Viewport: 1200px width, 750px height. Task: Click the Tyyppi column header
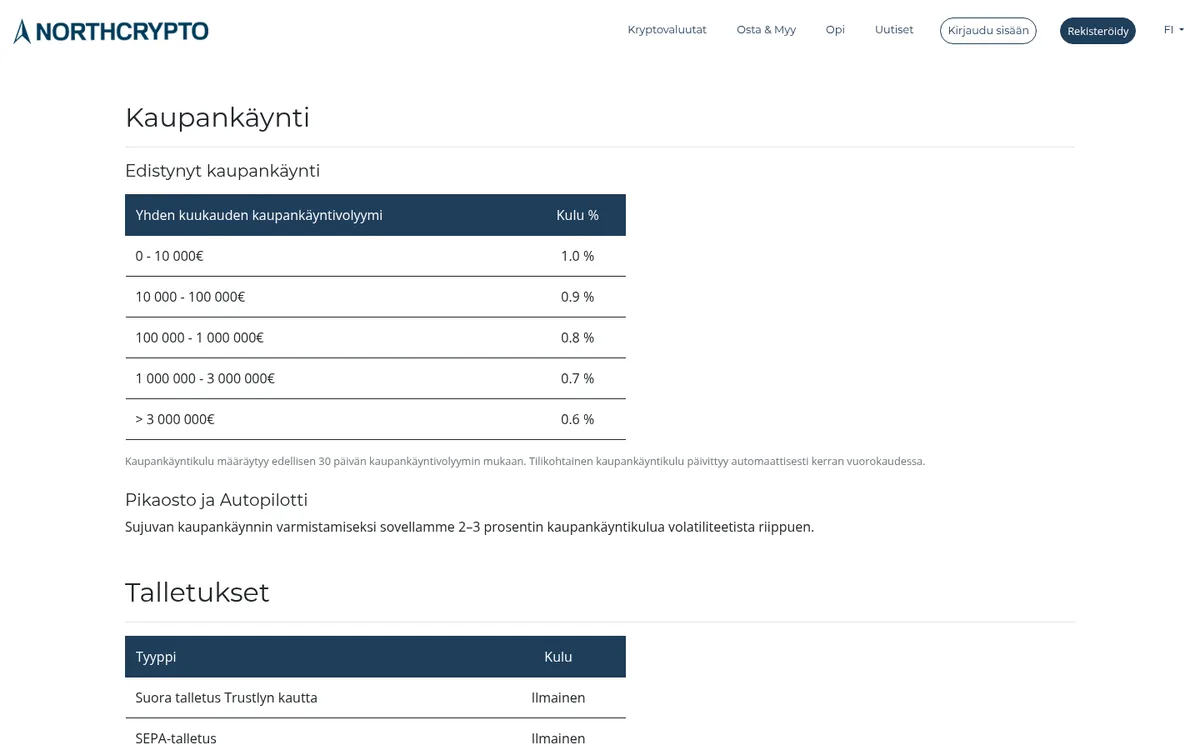(x=156, y=657)
